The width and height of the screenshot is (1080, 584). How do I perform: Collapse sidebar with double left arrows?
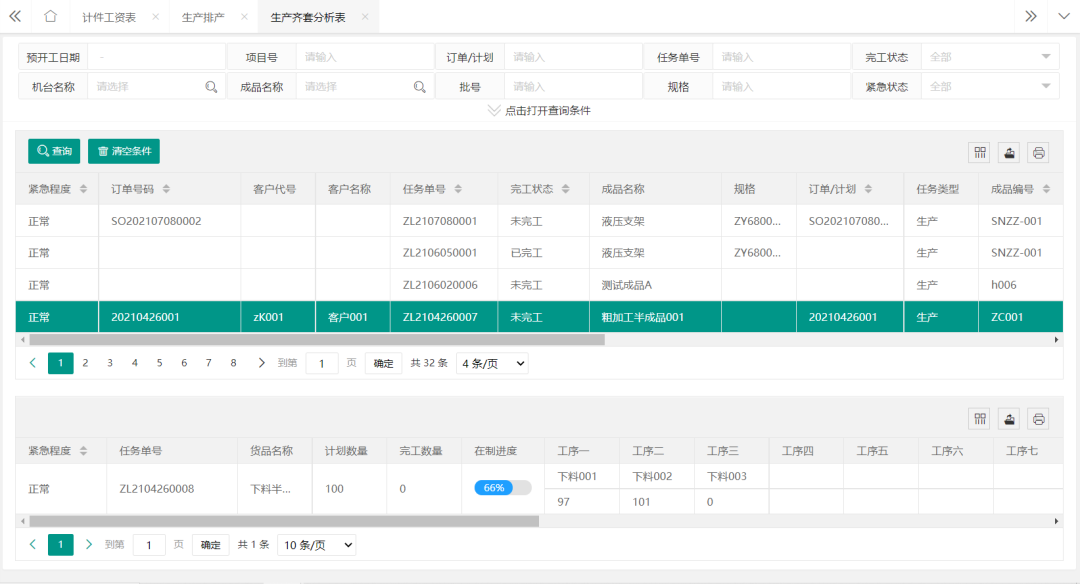pyautogui.click(x=15, y=17)
